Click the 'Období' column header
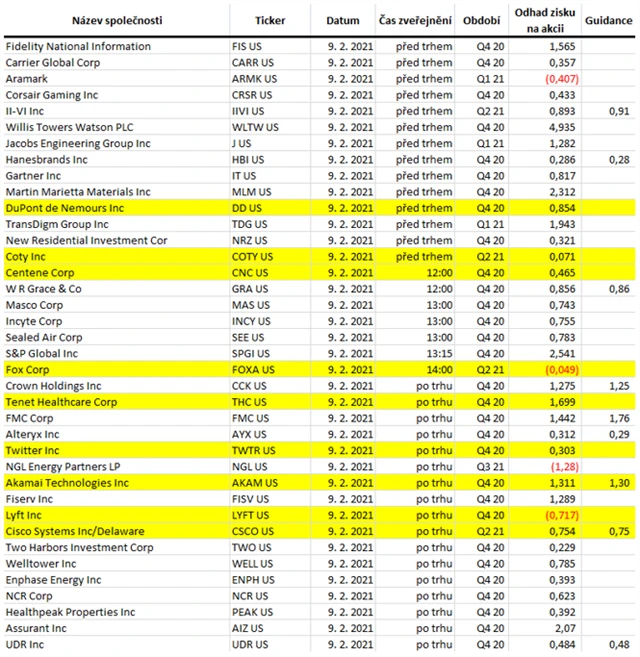640x657 pixels. [481, 21]
